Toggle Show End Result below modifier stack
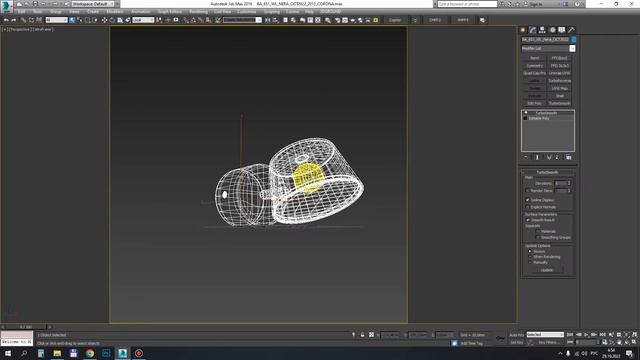The image size is (640, 360). pos(537,157)
